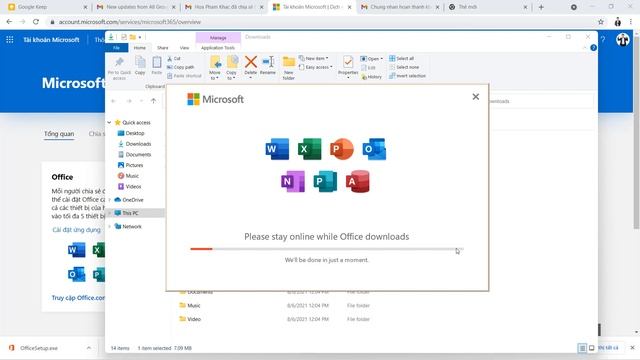Open the File tab in Explorer
640x360 pixels.
pos(116,48)
